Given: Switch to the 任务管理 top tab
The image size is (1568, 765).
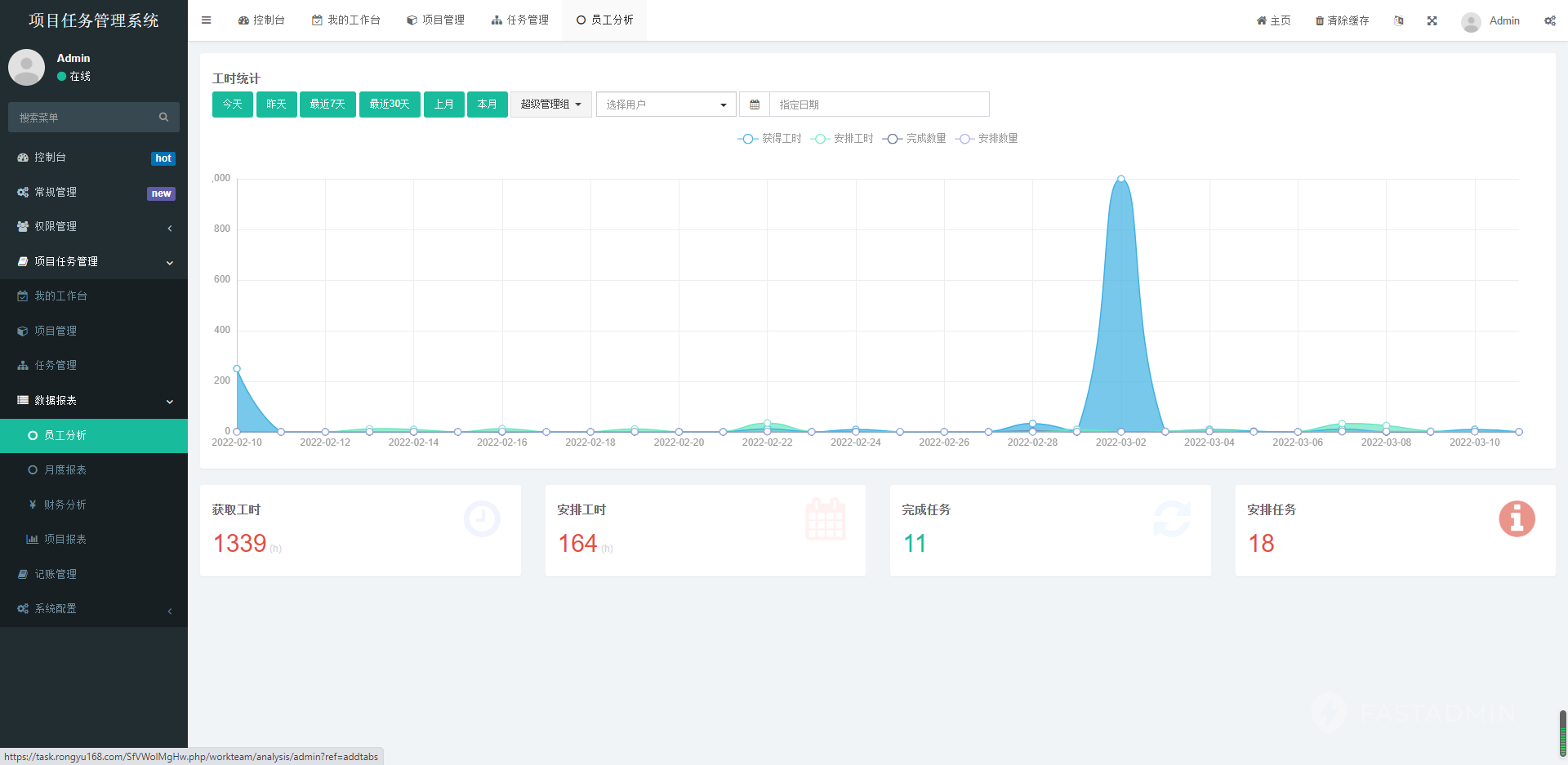Looking at the screenshot, I should pos(520,20).
